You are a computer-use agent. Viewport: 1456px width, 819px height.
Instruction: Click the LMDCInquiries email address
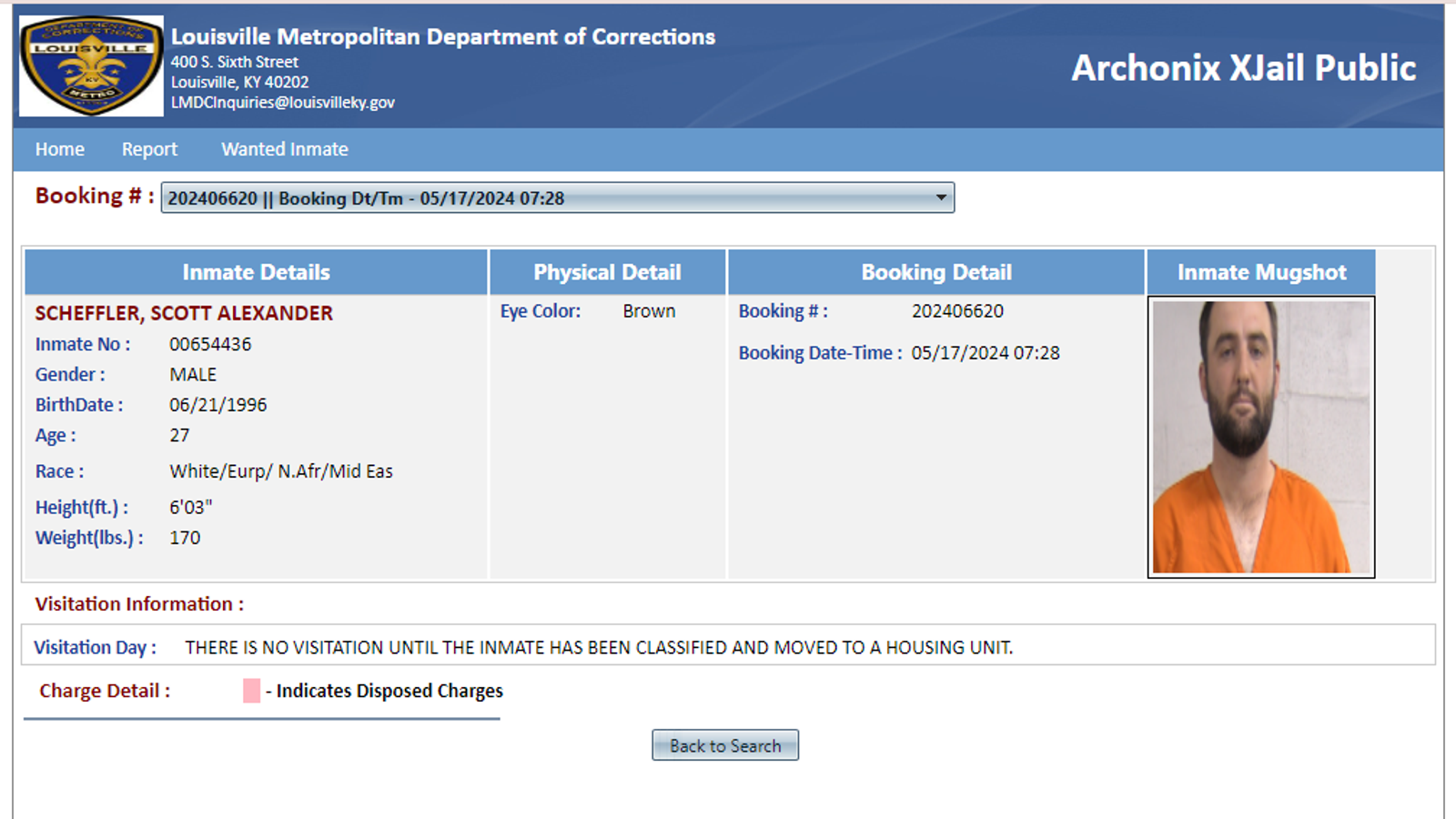point(283,103)
